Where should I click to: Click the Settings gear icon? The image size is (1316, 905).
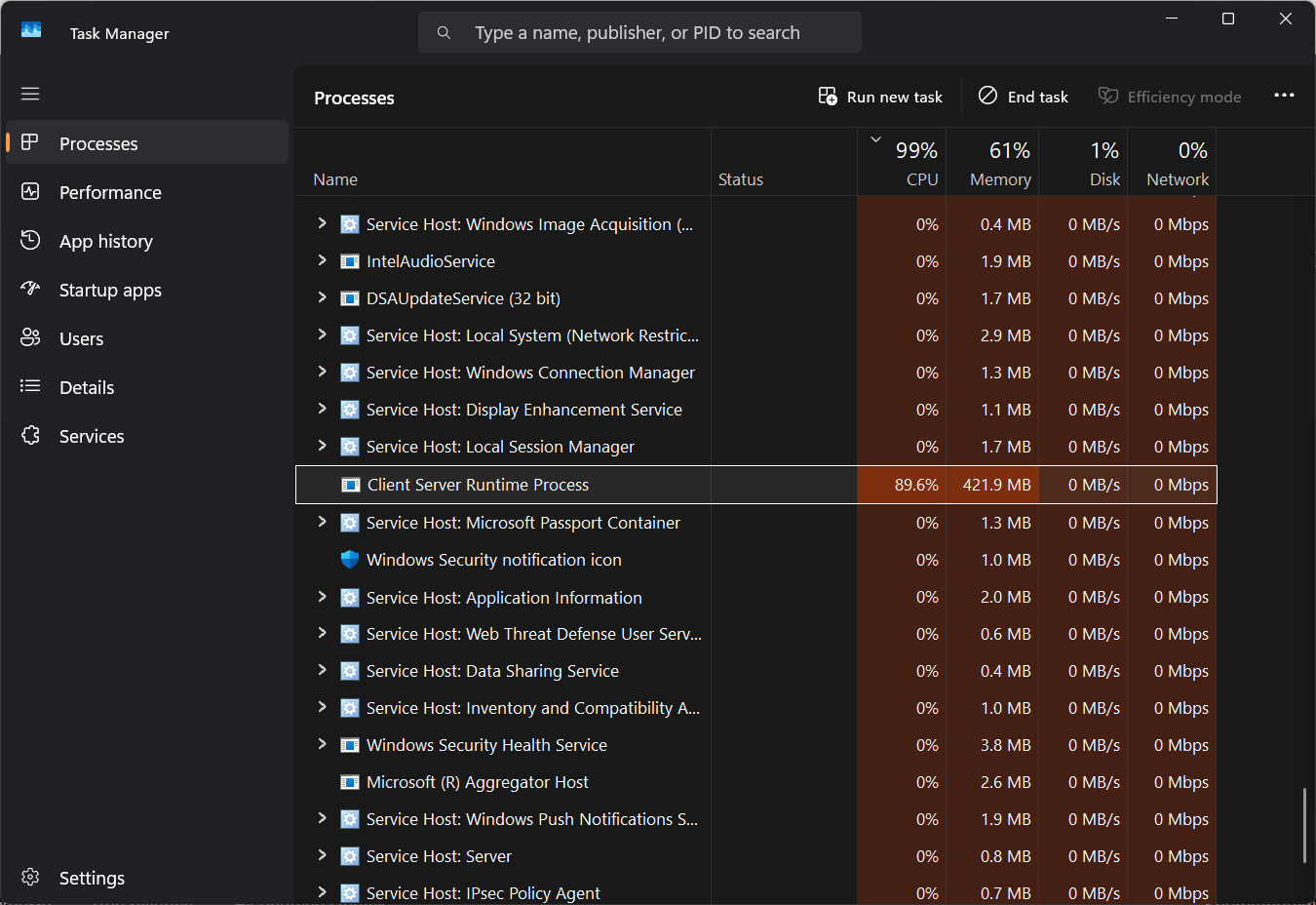30,878
